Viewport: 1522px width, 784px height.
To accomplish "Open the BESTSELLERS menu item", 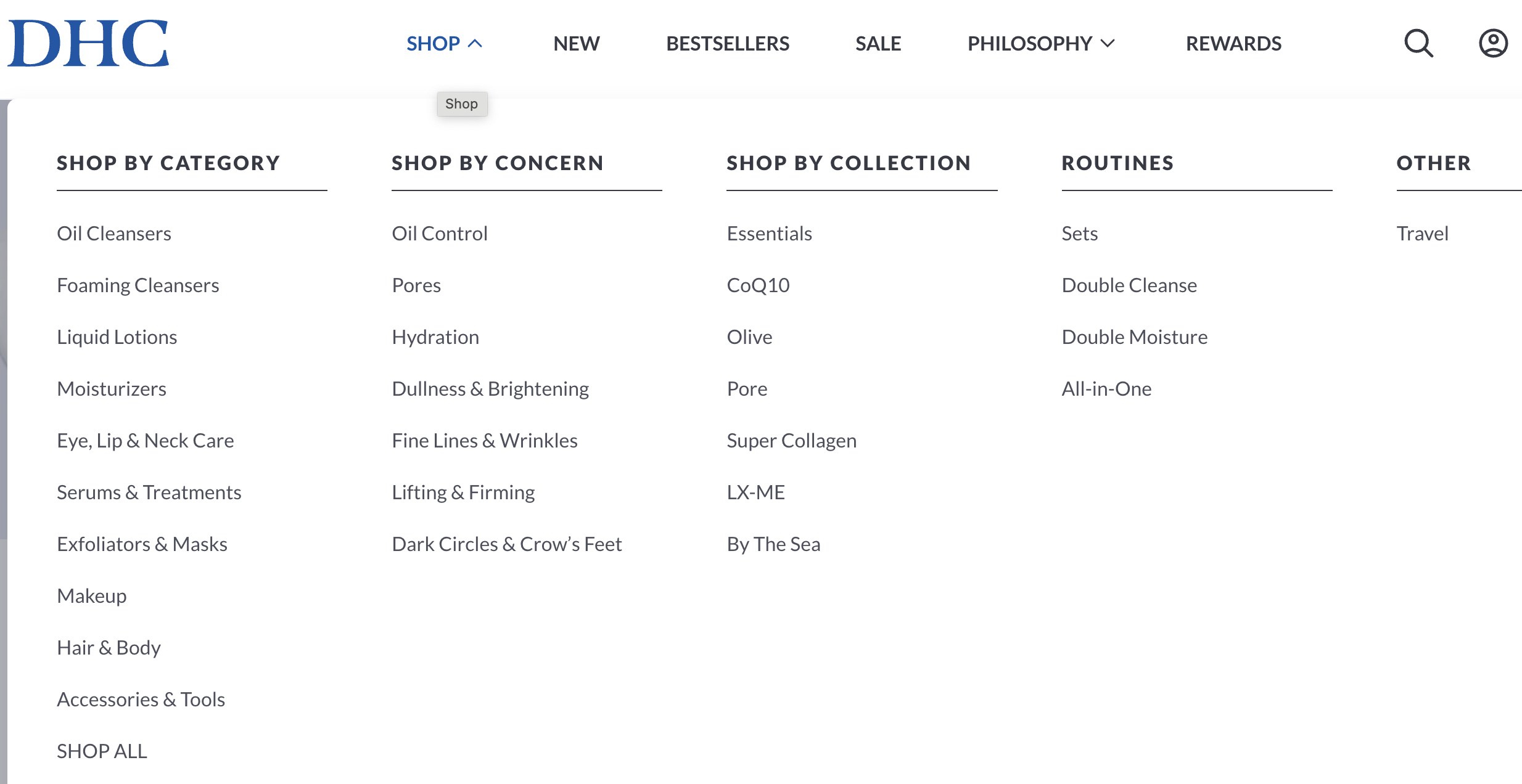I will click(x=727, y=43).
